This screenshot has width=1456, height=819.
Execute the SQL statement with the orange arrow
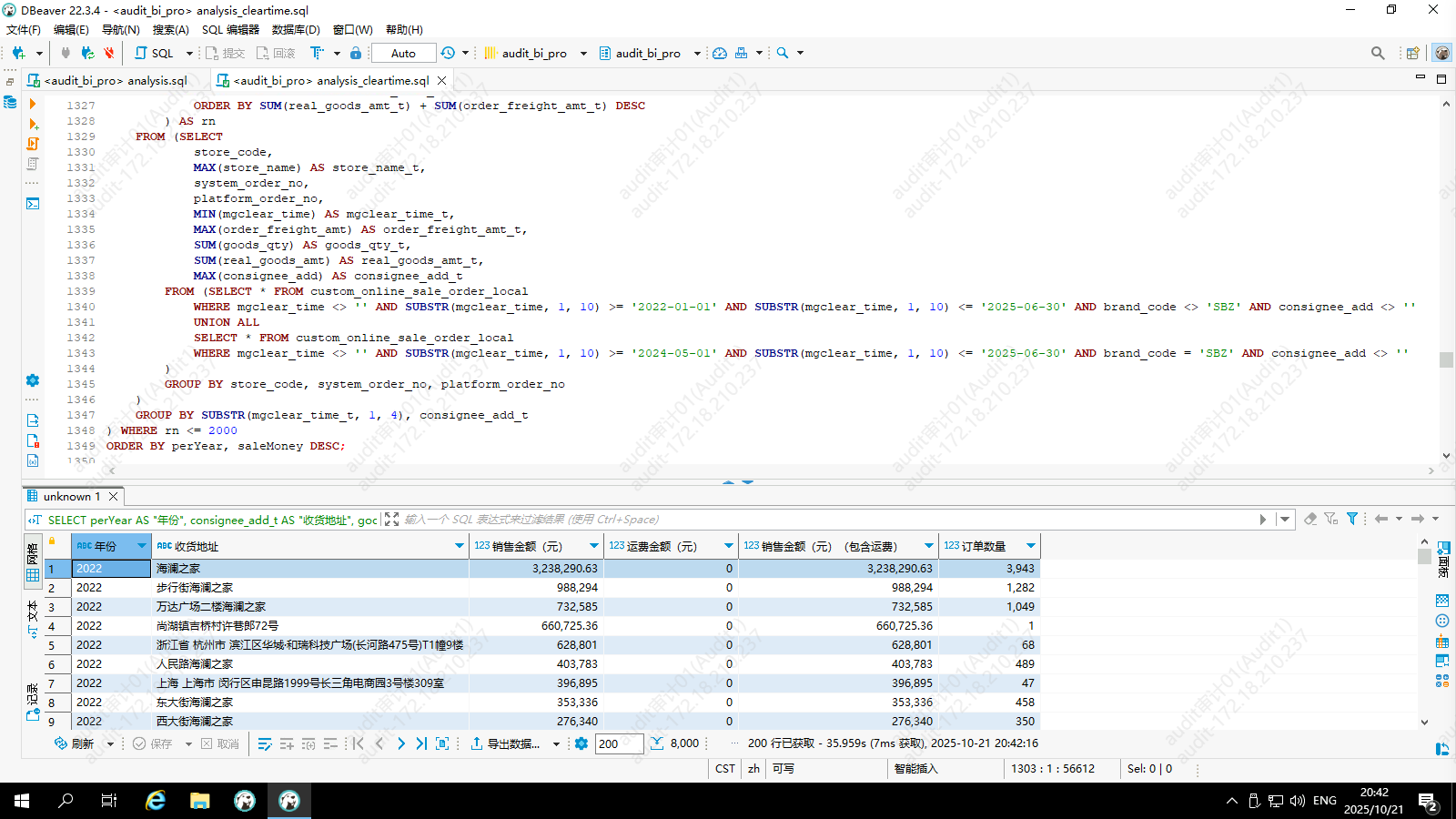tap(33, 104)
